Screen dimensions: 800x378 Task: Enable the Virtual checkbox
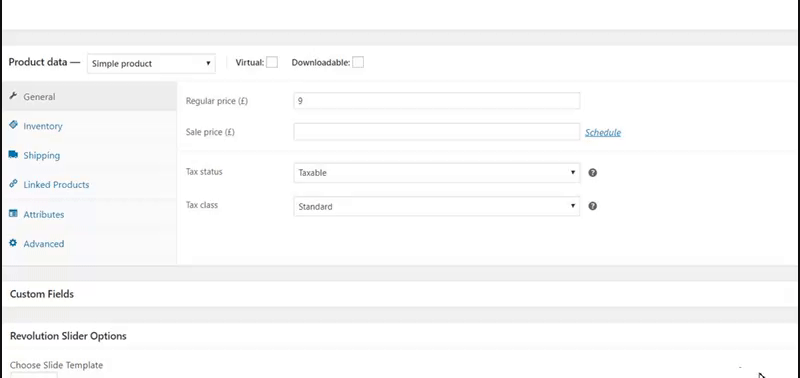coord(272,62)
